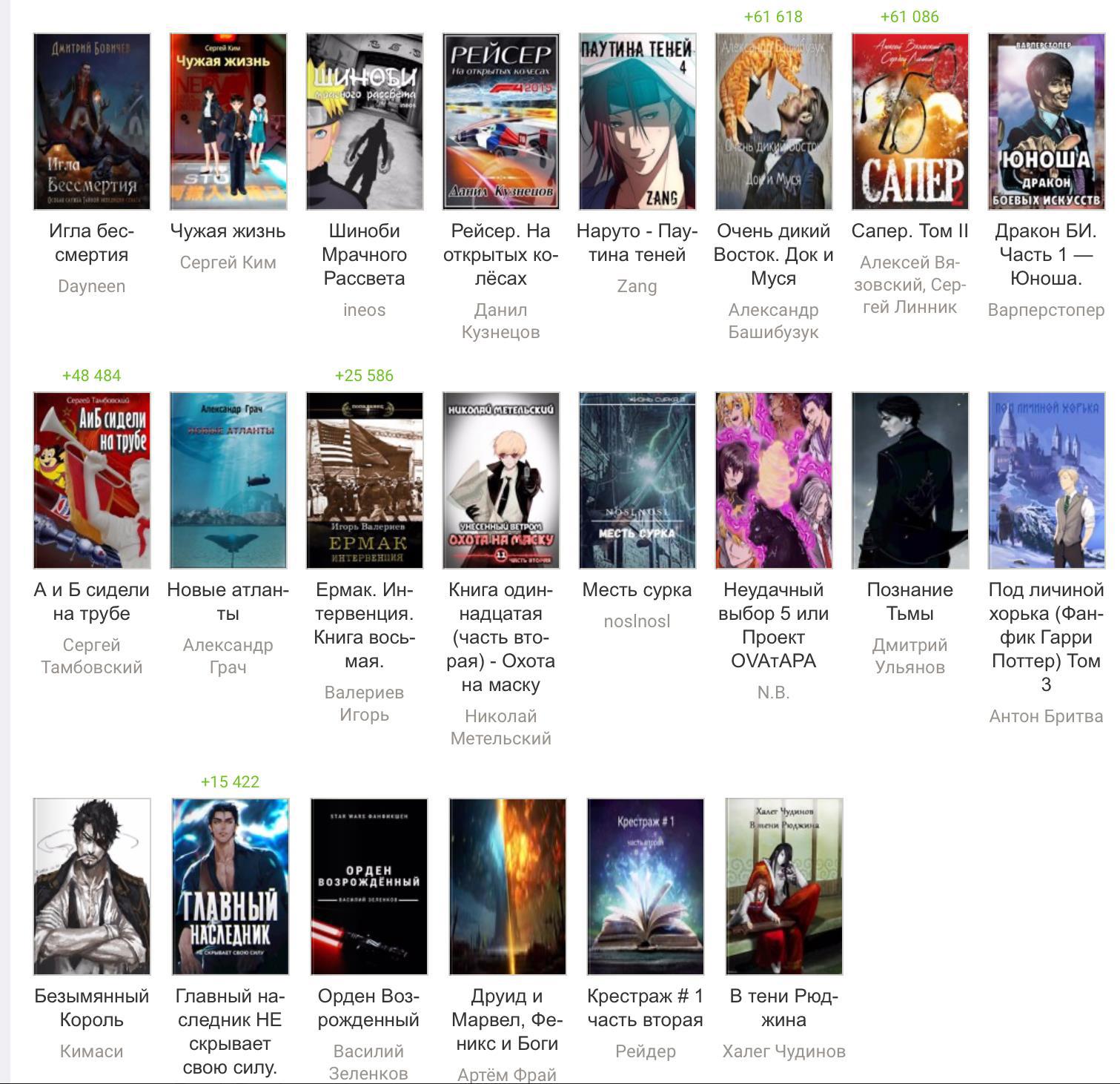Open the 'Познание Тьмы' dark cover
Viewport: 1120px width, 1084px height.
(910, 480)
